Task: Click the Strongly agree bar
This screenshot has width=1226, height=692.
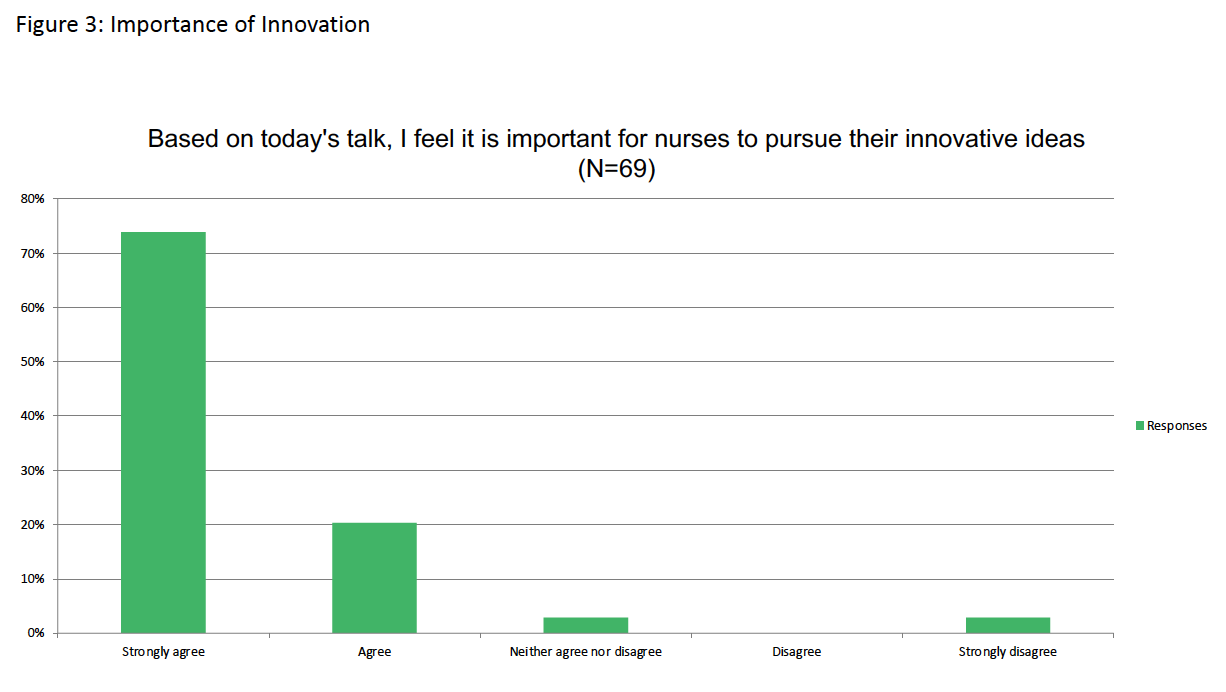Action: point(163,433)
